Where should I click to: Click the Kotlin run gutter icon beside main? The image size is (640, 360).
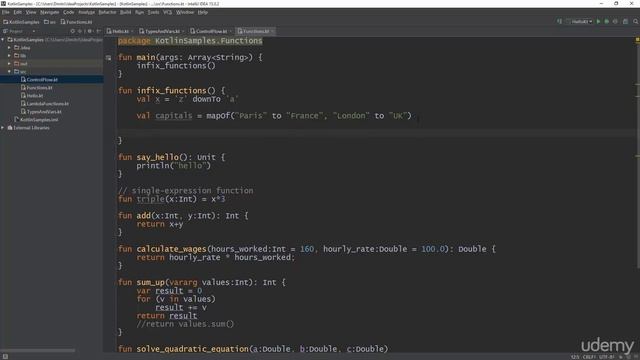[108, 58]
